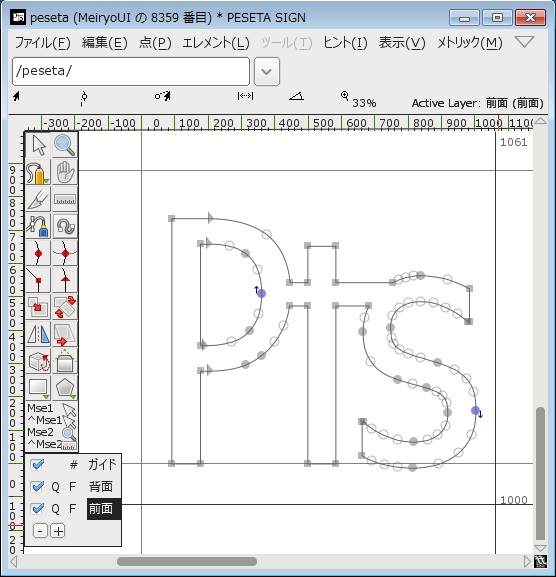Select the Flip tool
Screen dimensions: 556x577
38,333
